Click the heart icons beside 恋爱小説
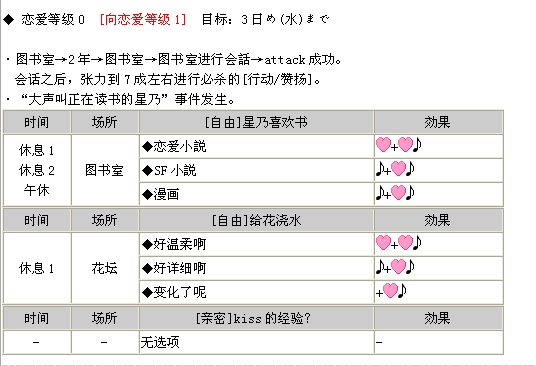 tap(399, 145)
